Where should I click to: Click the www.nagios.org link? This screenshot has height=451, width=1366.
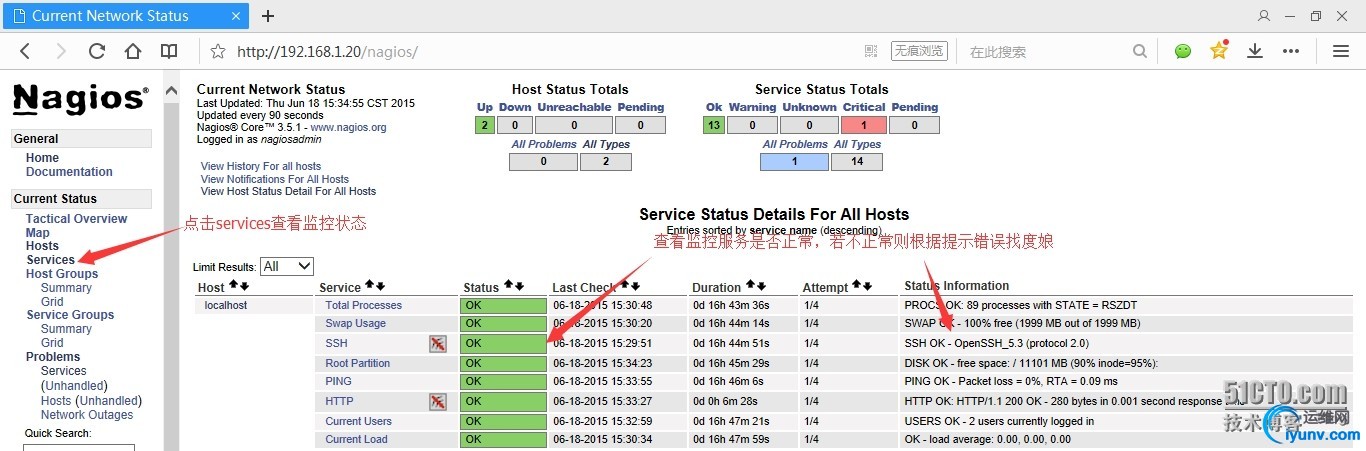[x=348, y=128]
